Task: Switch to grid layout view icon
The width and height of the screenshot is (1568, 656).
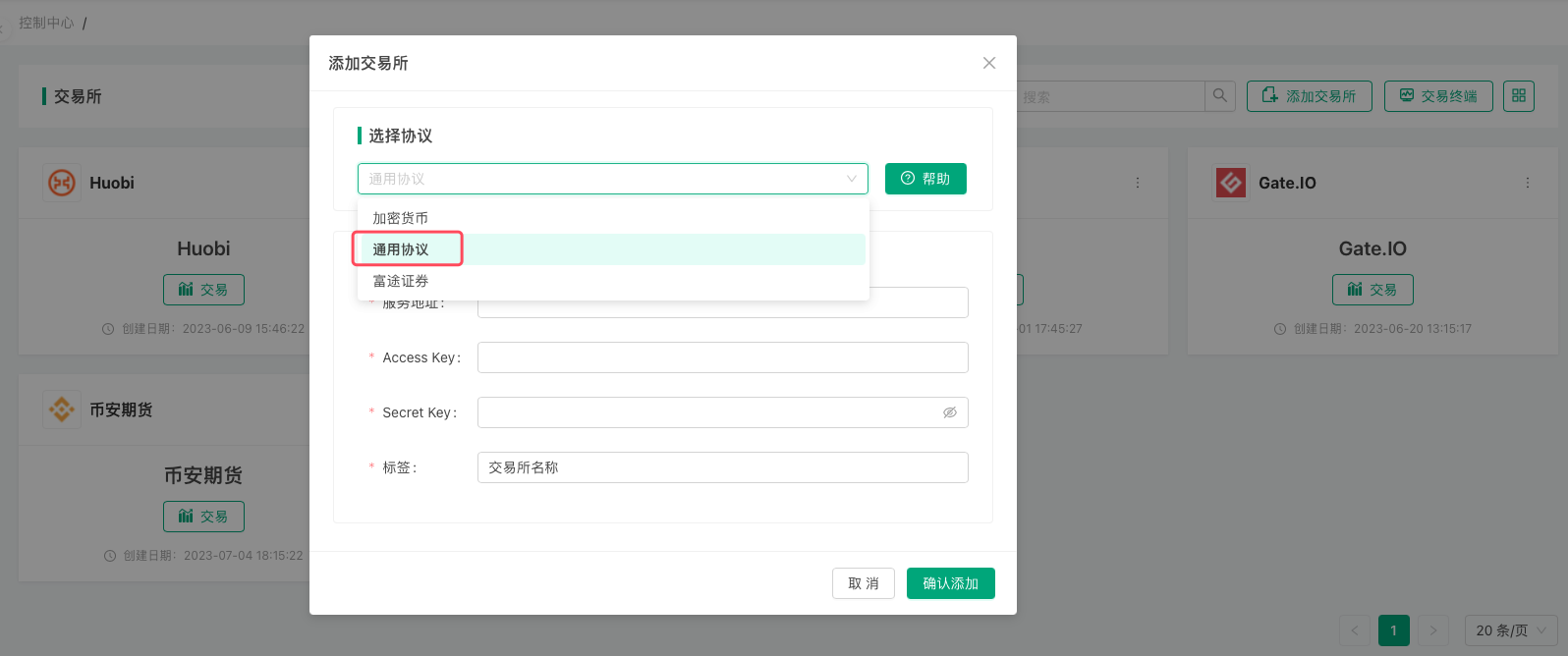Action: [1518, 96]
